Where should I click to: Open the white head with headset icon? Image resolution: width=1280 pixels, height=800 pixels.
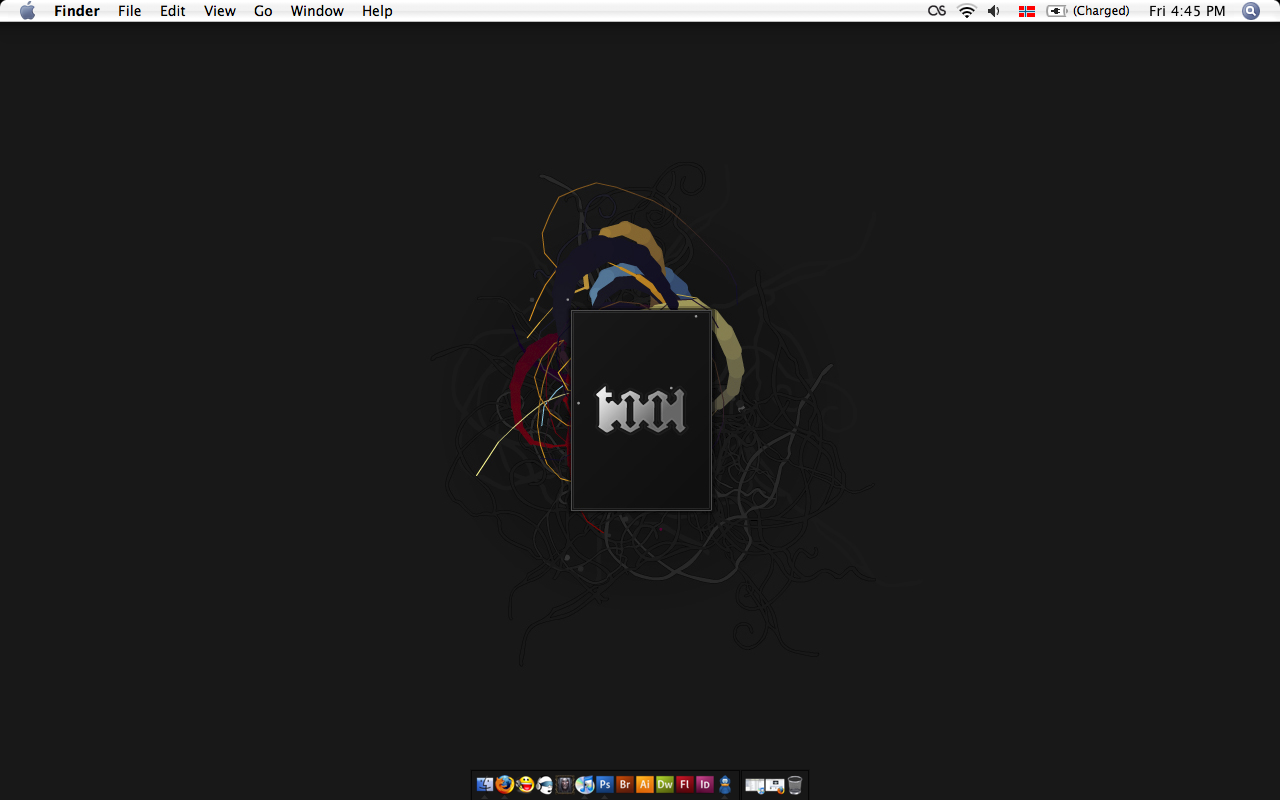(545, 785)
